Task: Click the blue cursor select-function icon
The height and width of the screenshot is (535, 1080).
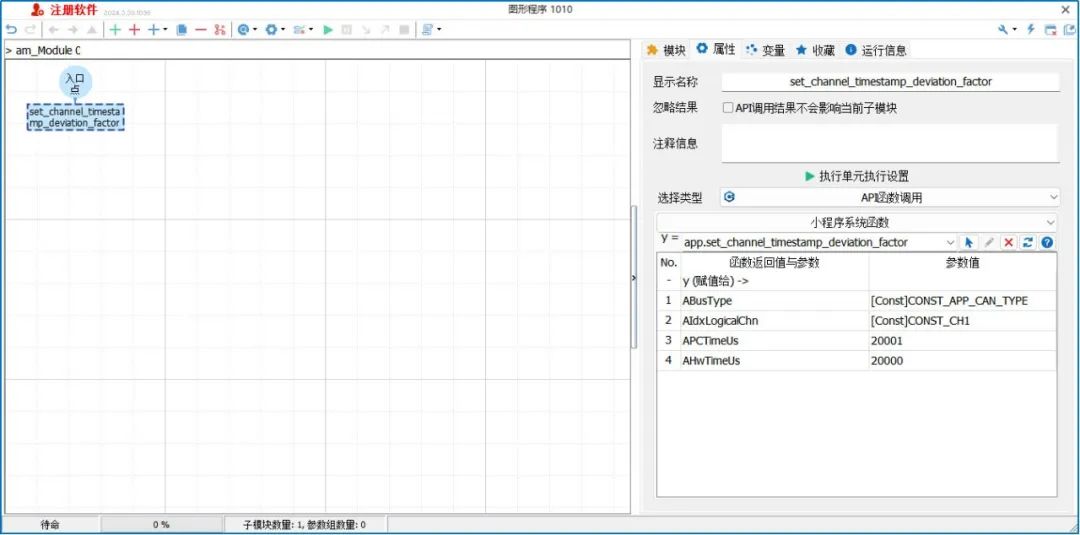Action: tap(968, 242)
